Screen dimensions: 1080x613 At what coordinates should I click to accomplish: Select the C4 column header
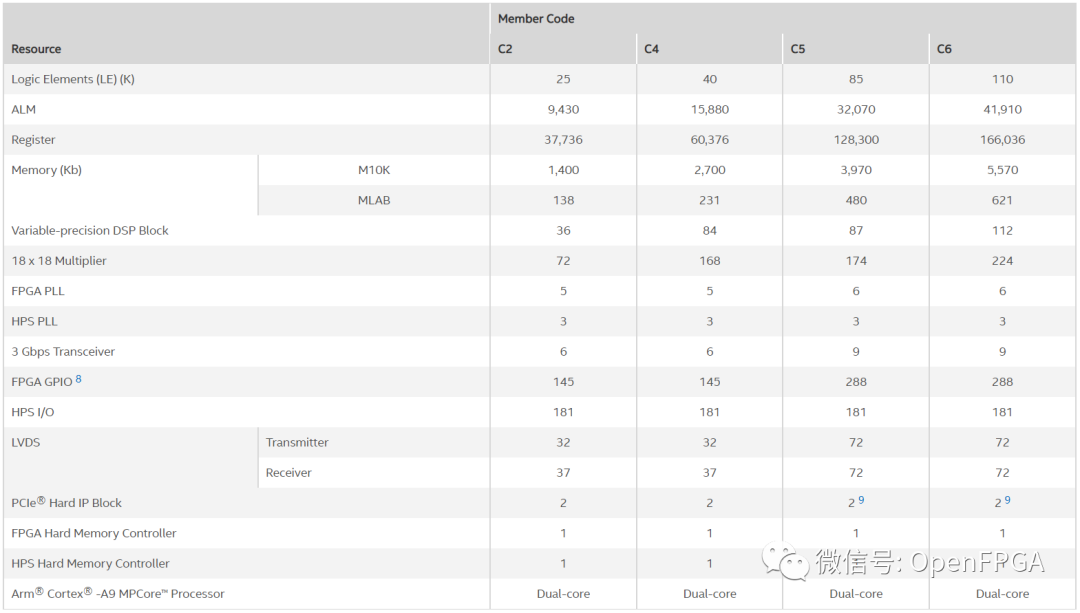click(x=651, y=49)
